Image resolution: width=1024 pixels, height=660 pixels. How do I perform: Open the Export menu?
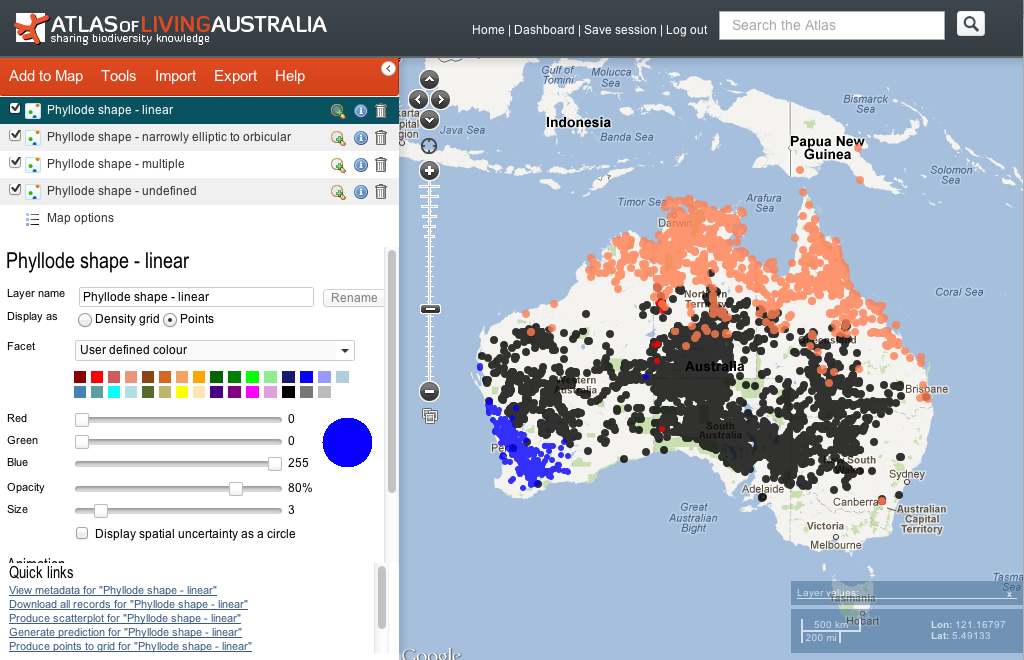tap(235, 76)
